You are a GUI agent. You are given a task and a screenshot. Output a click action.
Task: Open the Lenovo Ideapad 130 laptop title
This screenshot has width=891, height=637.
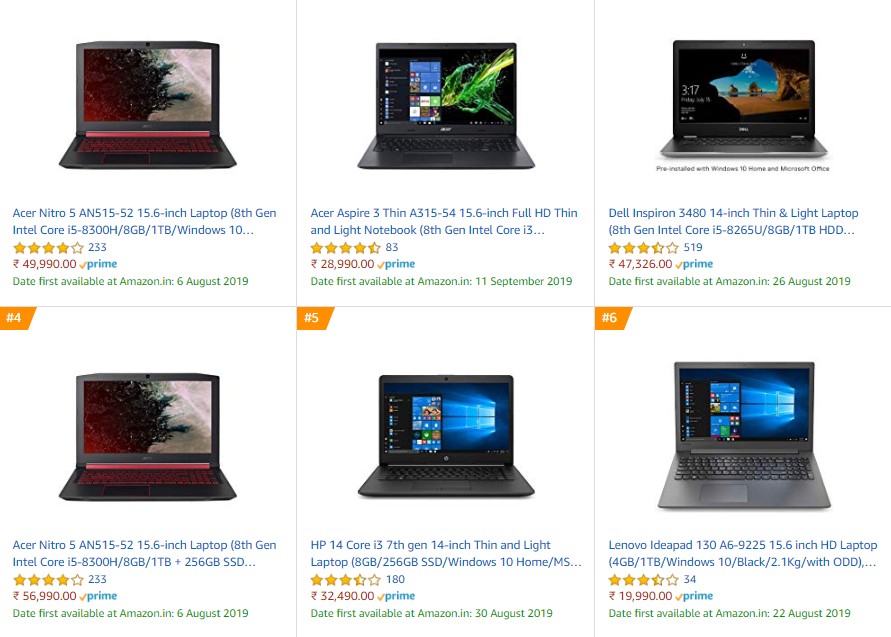743,553
